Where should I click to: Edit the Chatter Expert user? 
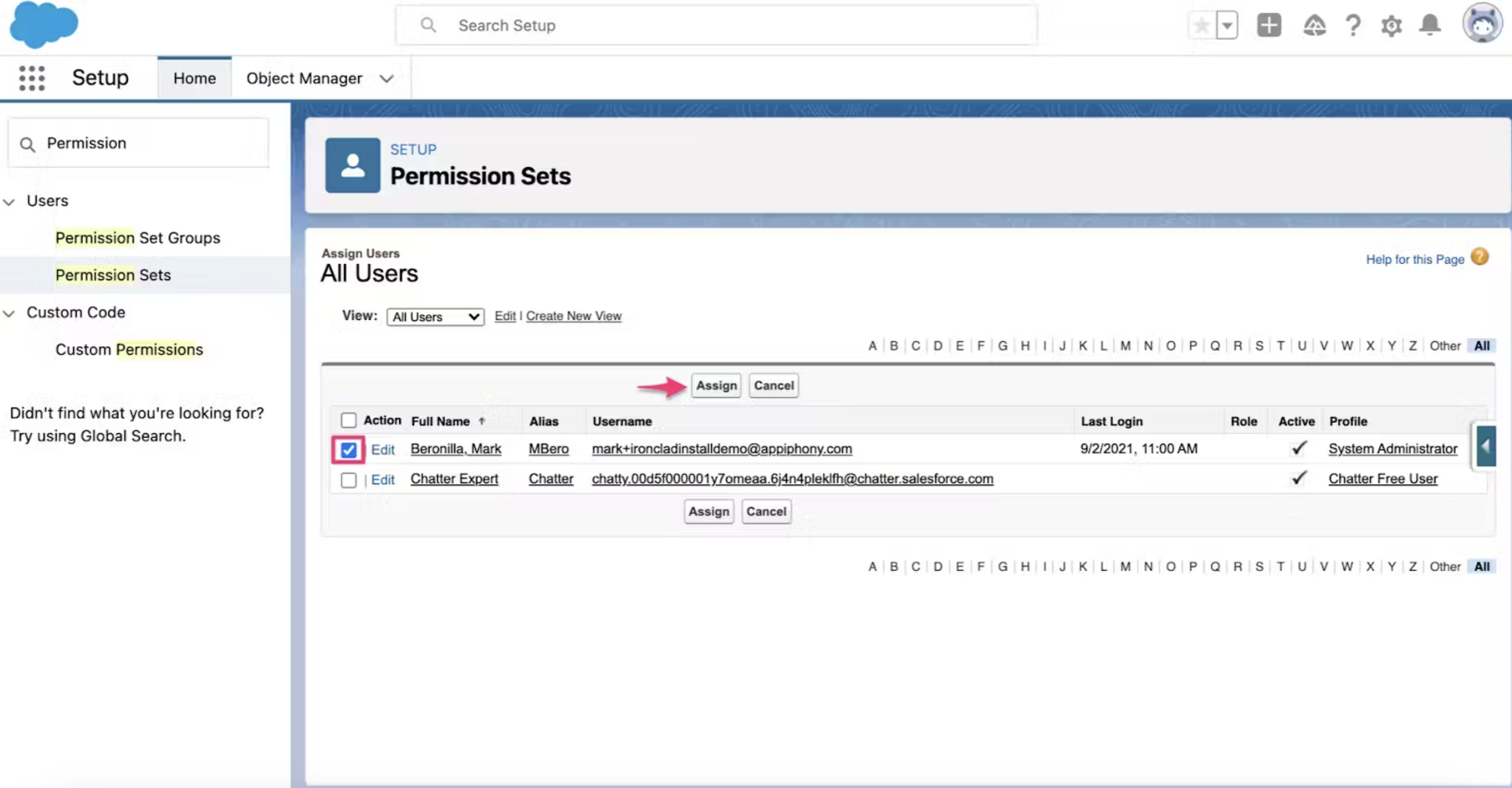click(x=383, y=479)
